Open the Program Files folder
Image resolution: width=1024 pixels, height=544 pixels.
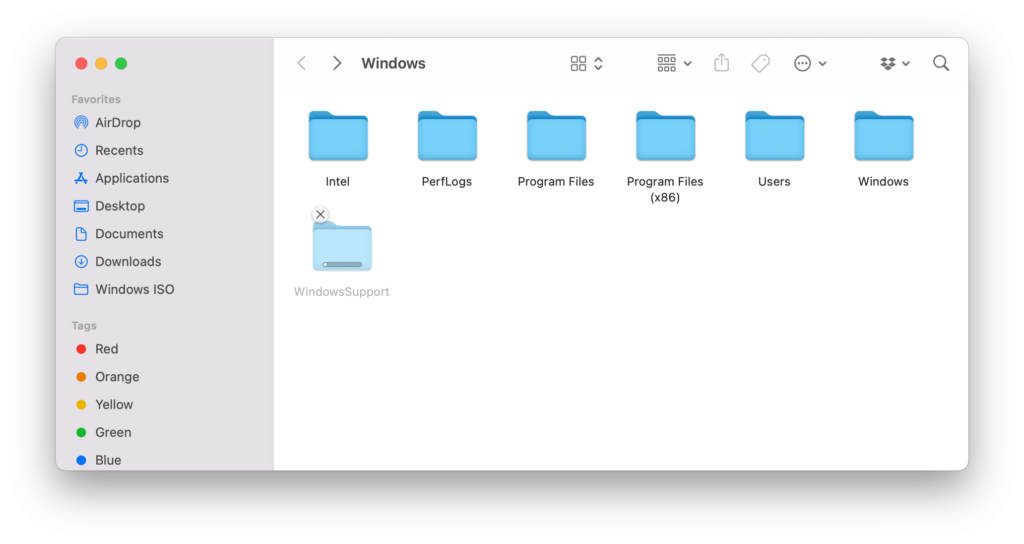pyautogui.click(x=556, y=136)
